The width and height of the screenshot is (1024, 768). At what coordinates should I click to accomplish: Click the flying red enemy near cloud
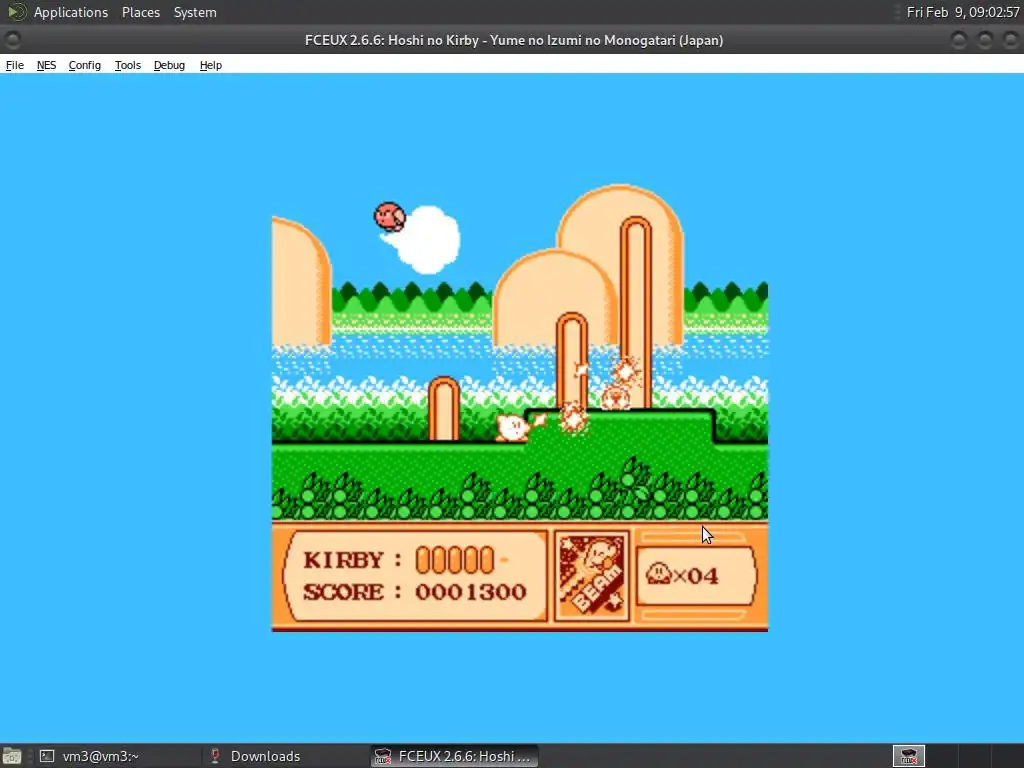pos(390,217)
